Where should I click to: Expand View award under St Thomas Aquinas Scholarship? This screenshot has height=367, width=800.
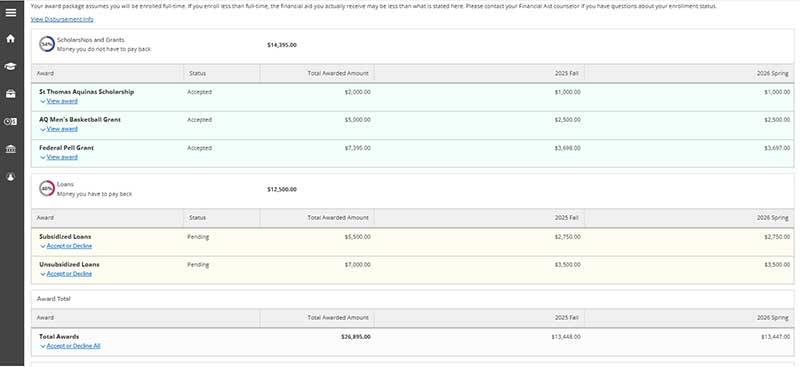tap(62, 101)
